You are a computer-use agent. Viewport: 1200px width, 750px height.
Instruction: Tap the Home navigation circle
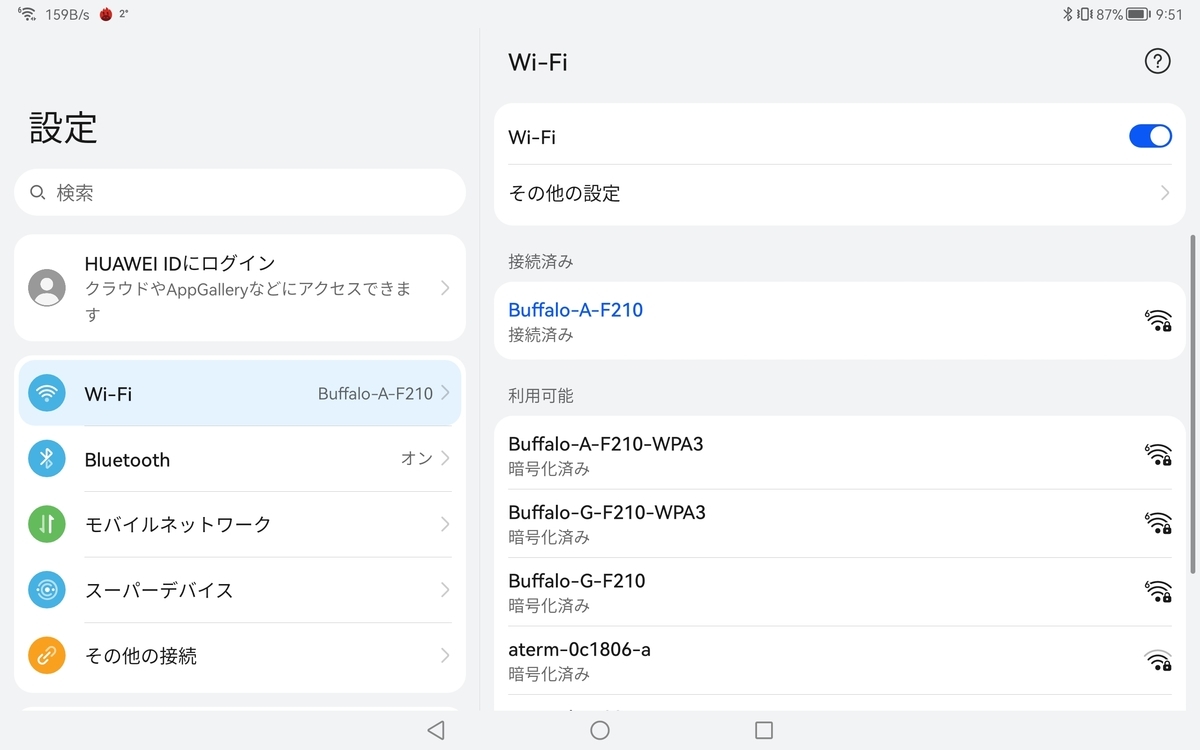(x=600, y=730)
